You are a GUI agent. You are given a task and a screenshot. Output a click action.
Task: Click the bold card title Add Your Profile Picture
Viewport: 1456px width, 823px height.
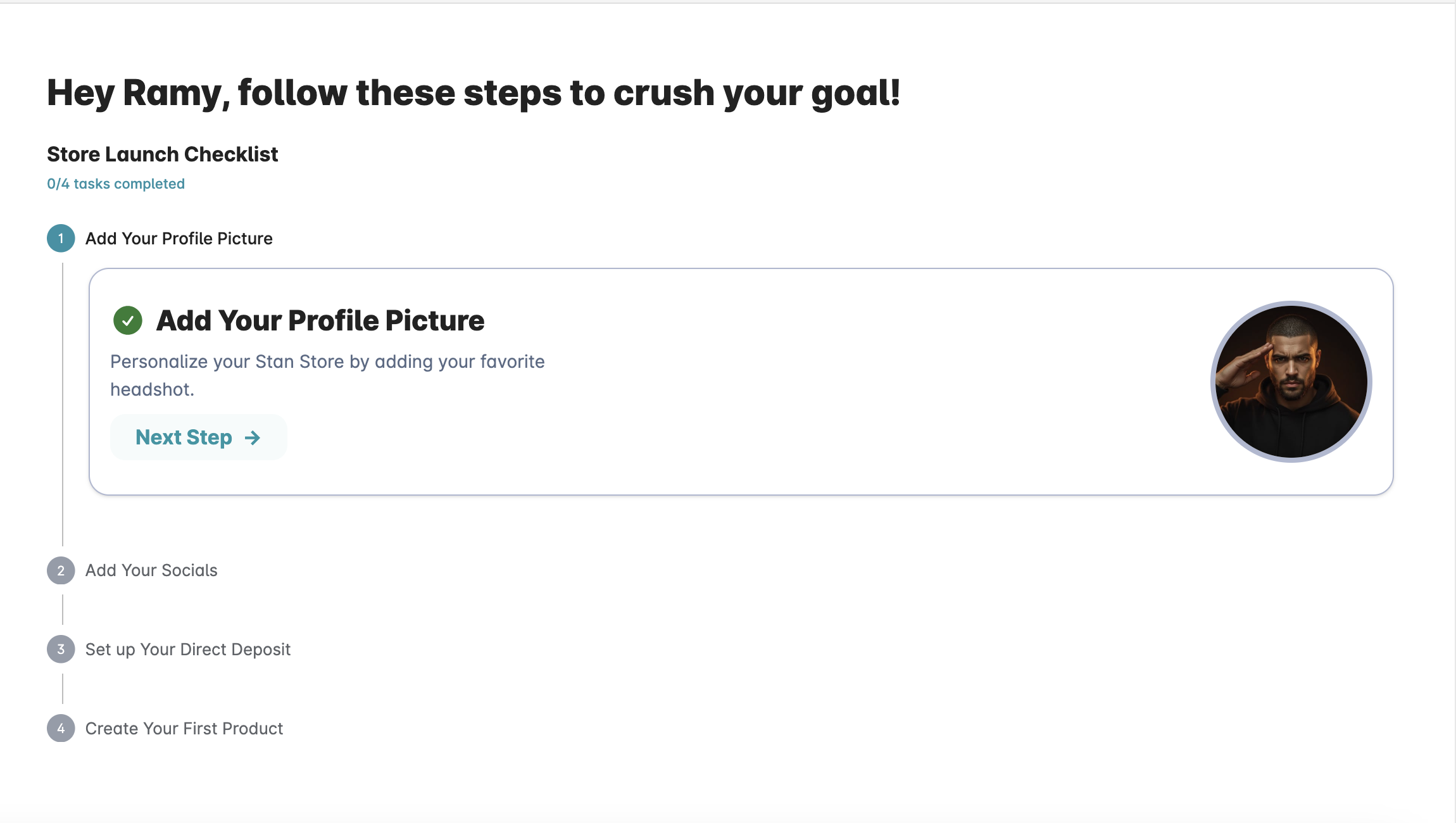point(320,320)
